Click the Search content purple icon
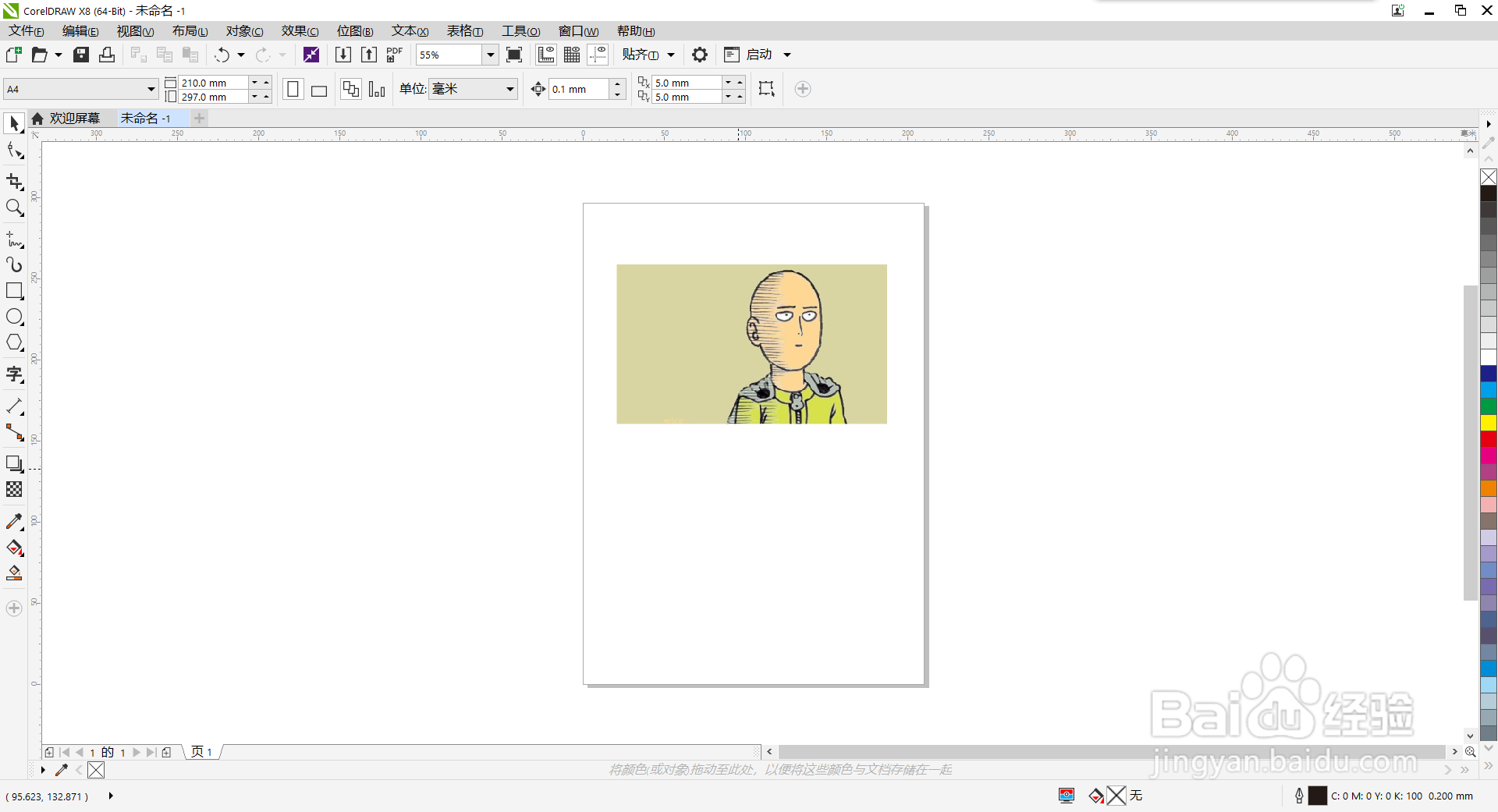 311,55
